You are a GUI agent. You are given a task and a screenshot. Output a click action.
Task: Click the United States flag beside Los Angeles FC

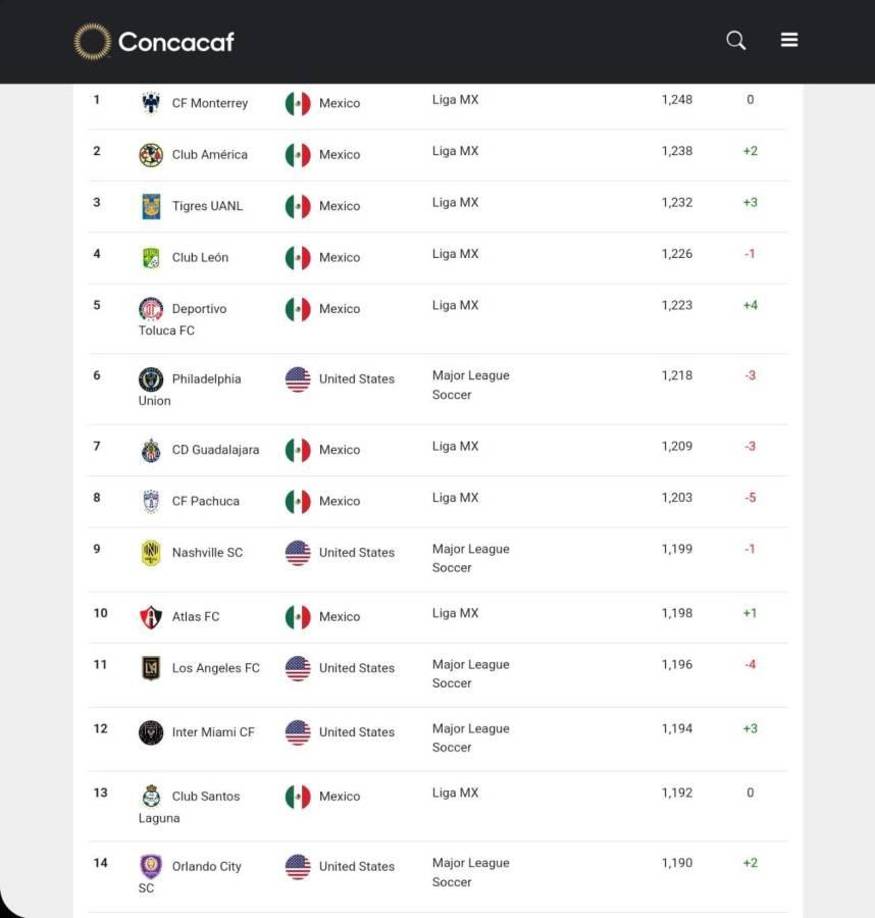coord(297,667)
